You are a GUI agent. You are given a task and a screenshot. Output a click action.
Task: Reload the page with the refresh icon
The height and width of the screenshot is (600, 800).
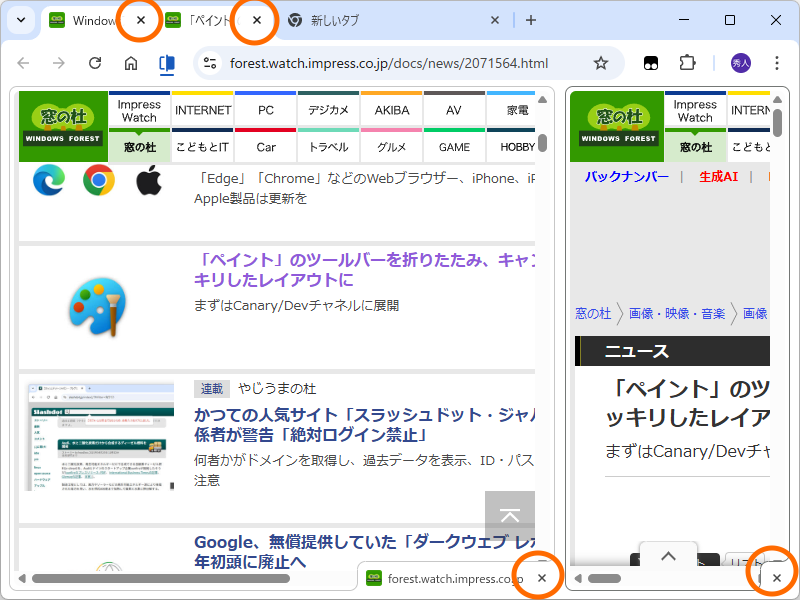(94, 62)
